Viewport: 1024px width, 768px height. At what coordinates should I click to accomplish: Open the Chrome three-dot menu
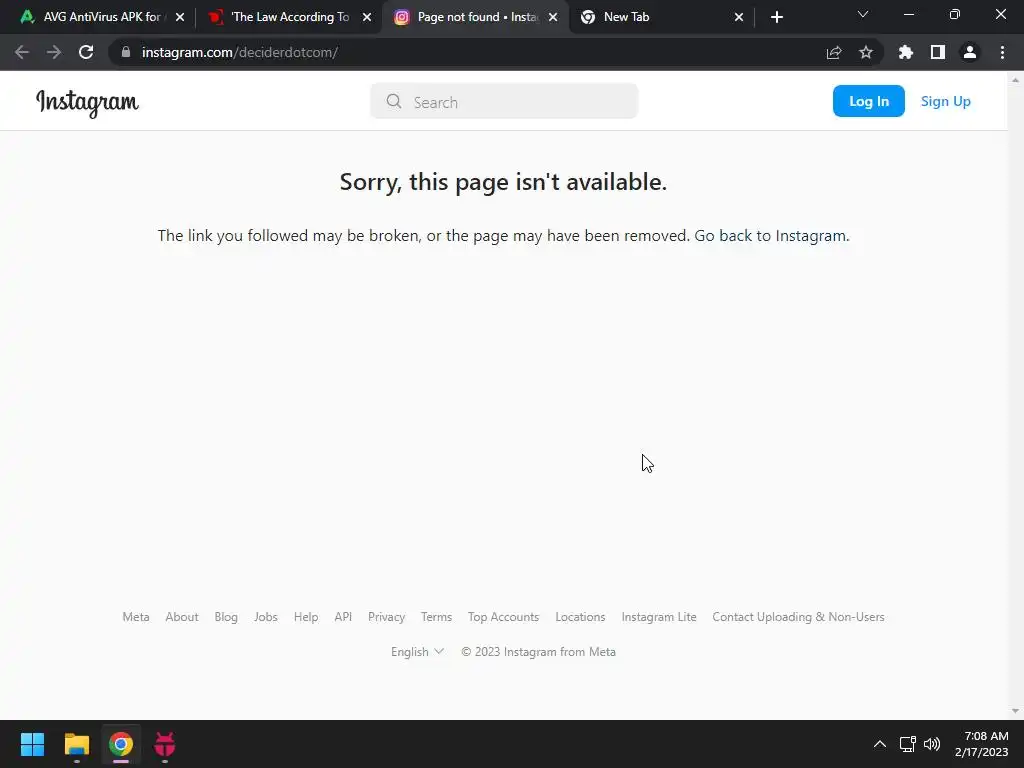(x=1002, y=52)
